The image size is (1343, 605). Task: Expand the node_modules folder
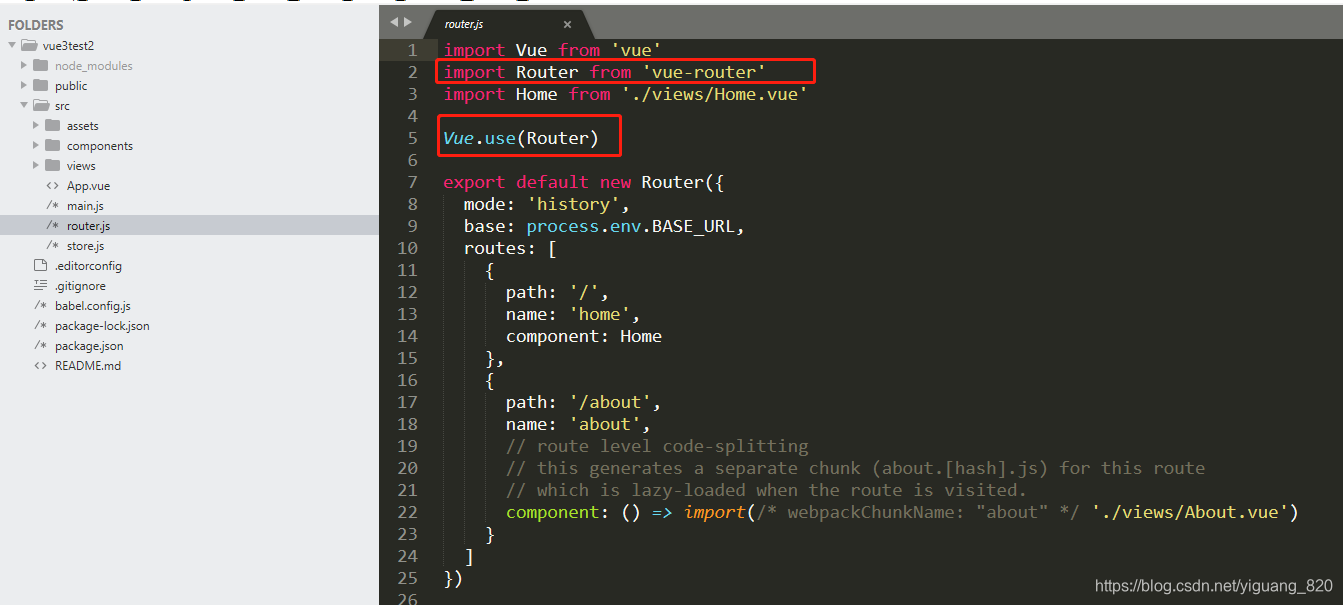pyautogui.click(x=24, y=65)
